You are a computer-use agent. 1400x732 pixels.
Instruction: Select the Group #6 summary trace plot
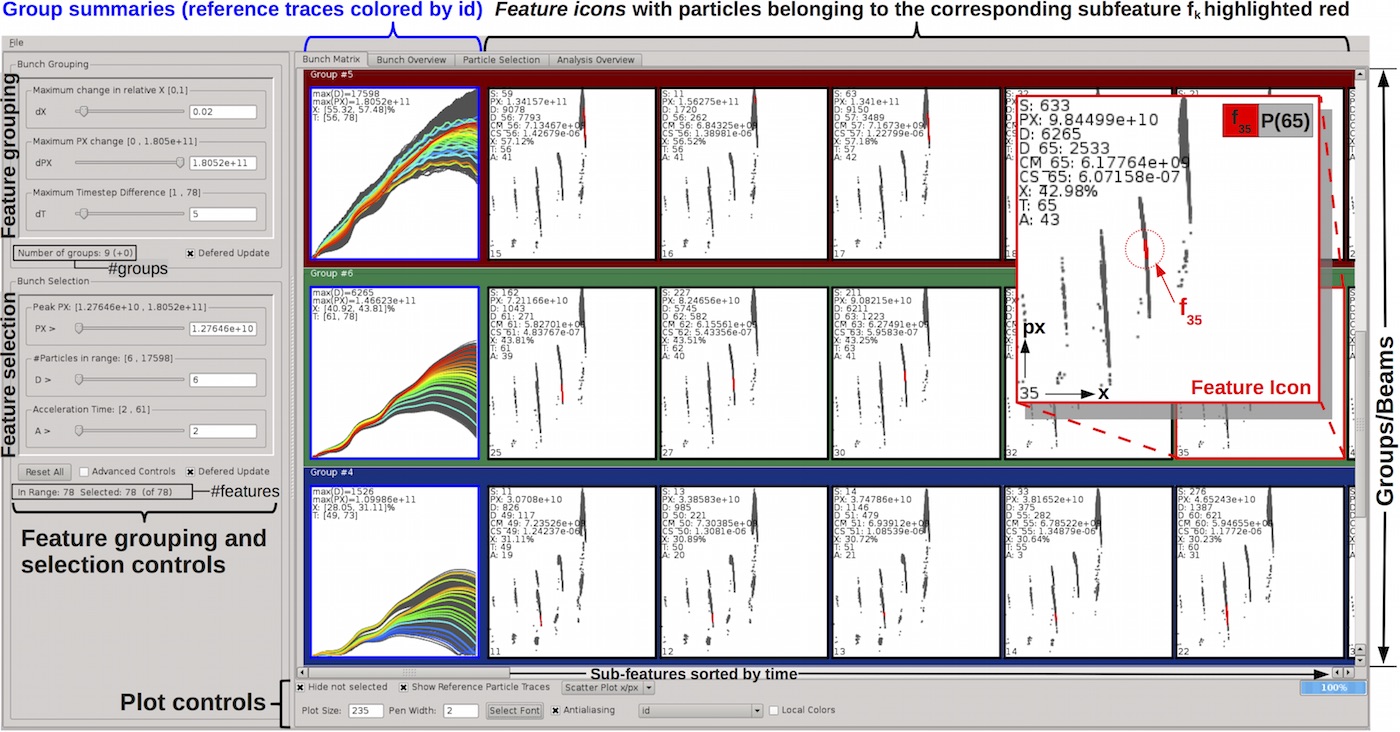coord(395,373)
